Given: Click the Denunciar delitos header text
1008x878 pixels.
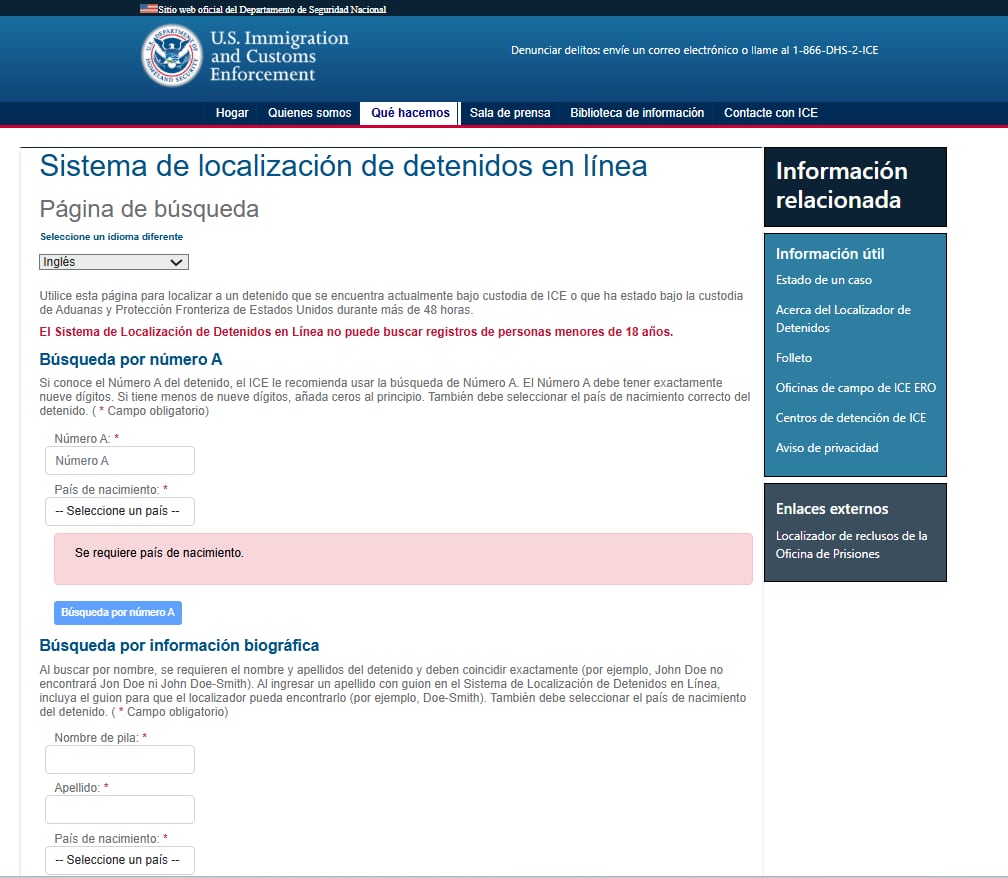Looking at the screenshot, I should point(694,50).
